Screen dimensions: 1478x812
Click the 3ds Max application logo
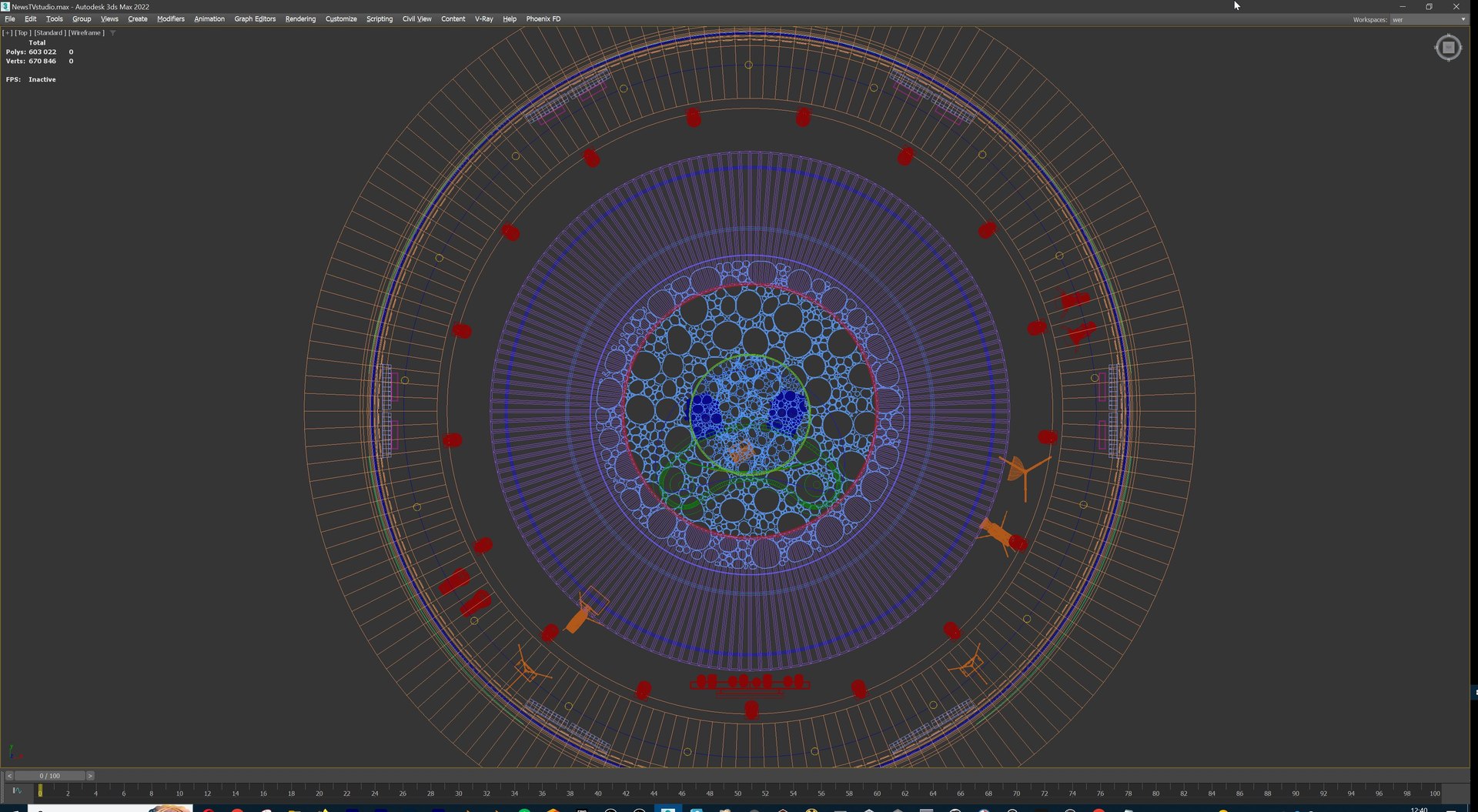click(x=5, y=6)
